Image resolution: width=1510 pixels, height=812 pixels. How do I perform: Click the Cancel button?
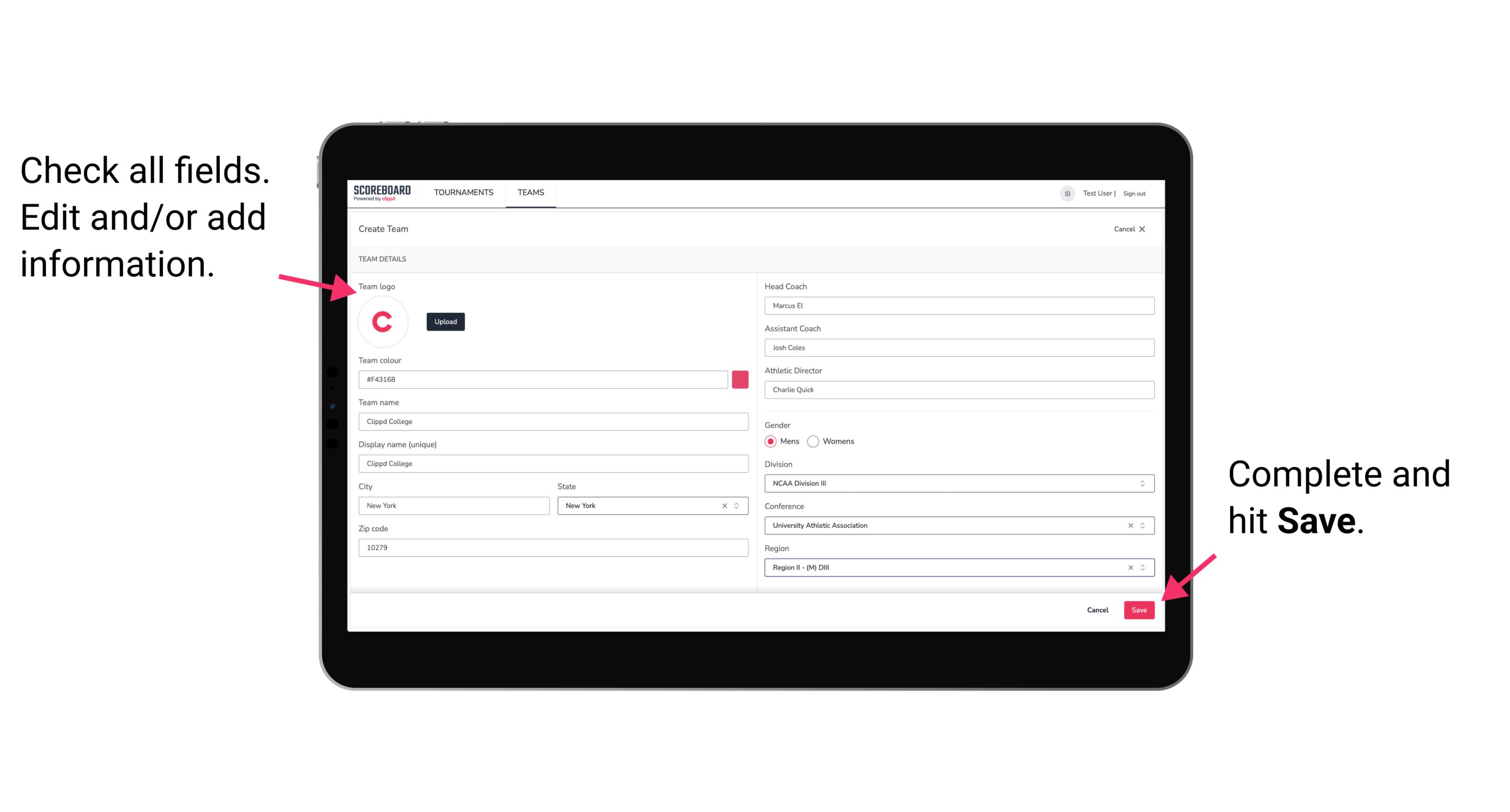coord(1098,609)
